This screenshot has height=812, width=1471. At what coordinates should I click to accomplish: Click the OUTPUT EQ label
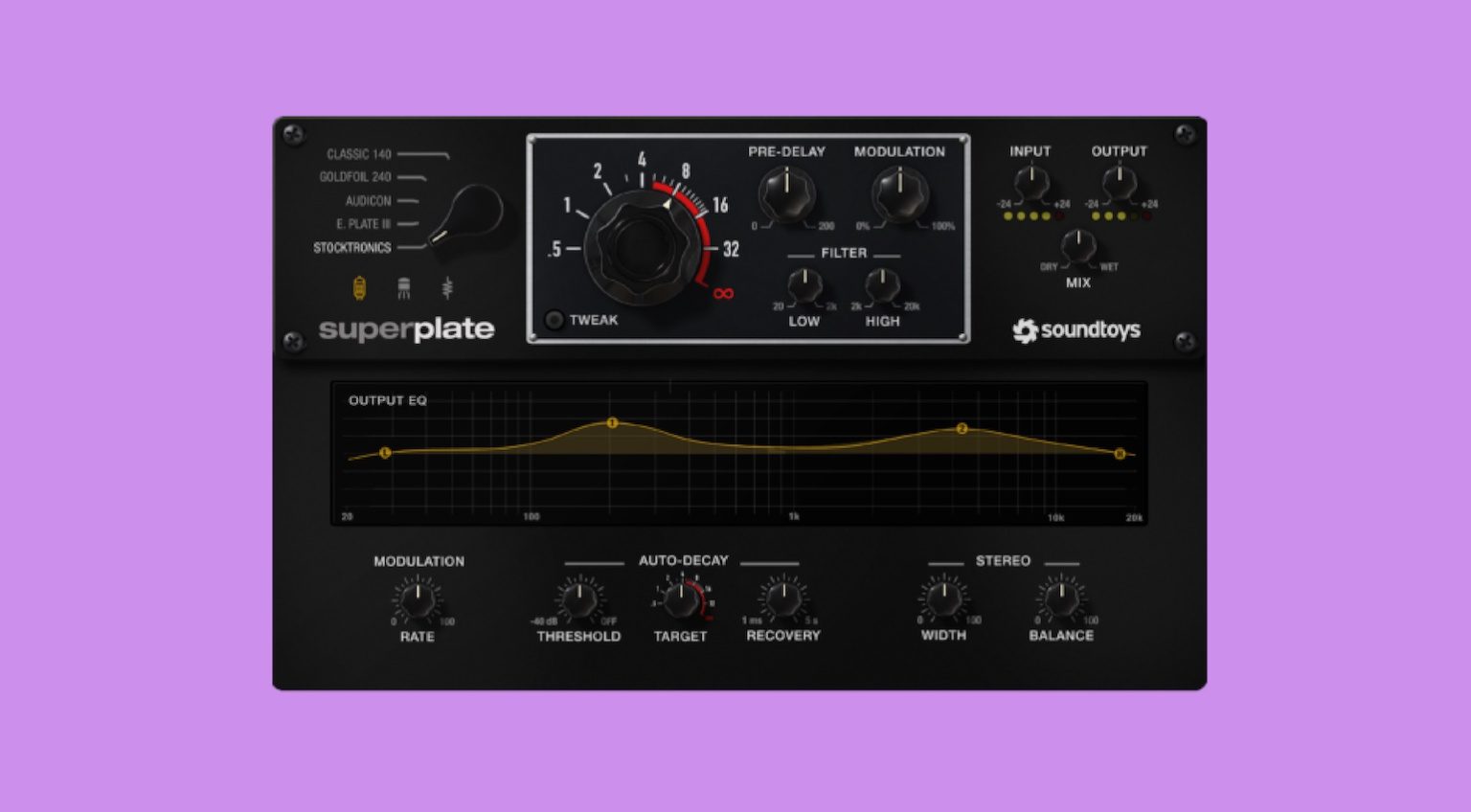(x=389, y=400)
